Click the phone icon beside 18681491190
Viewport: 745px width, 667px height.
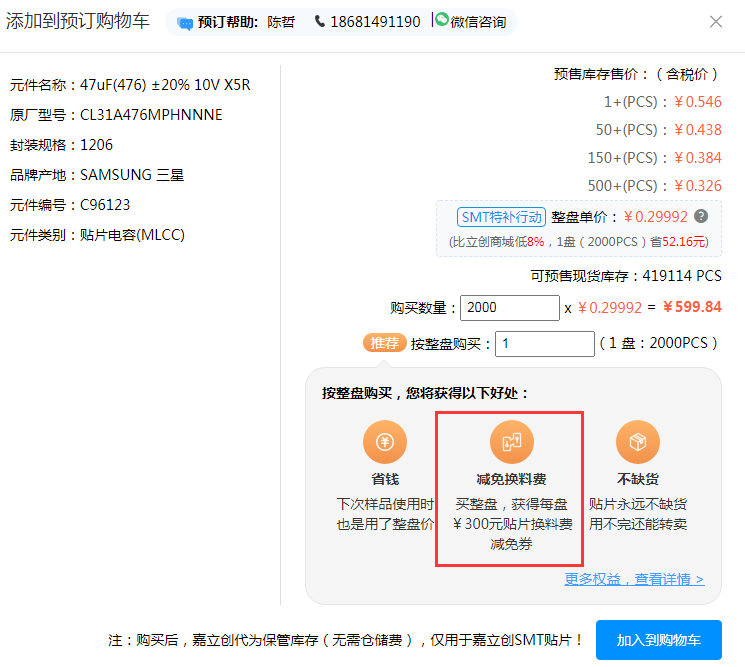pos(320,21)
